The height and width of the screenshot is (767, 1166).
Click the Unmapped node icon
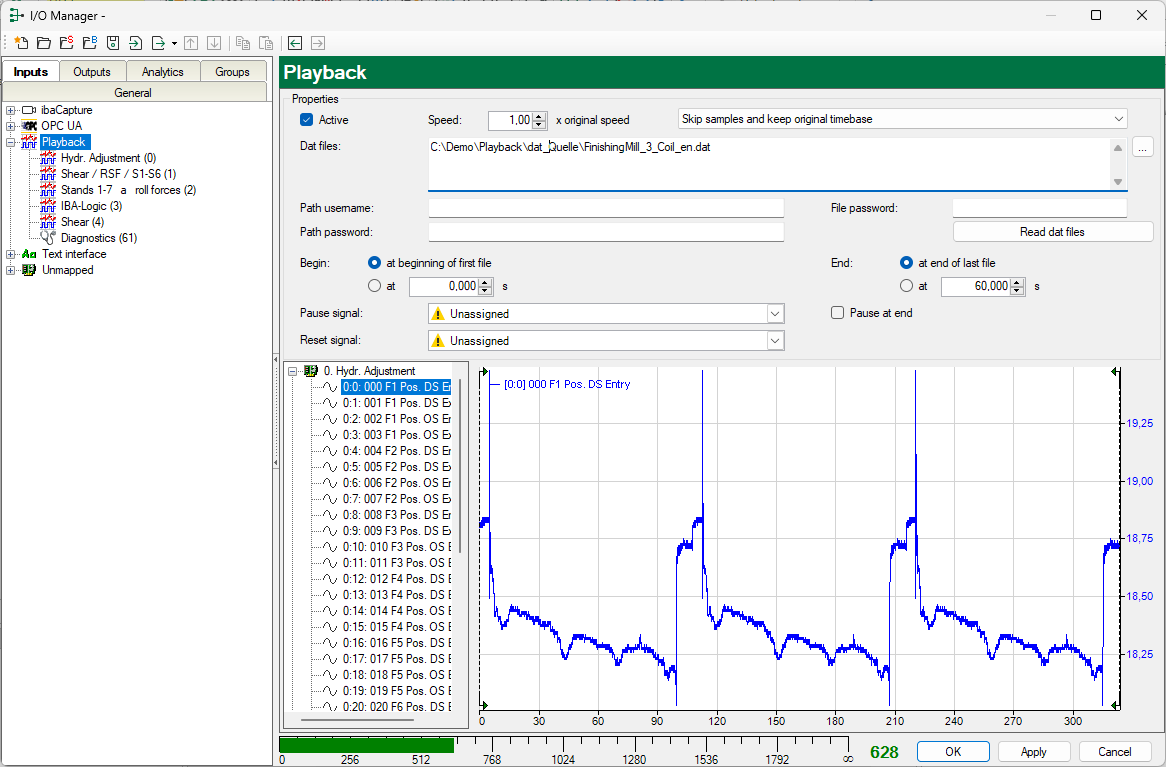point(29,270)
